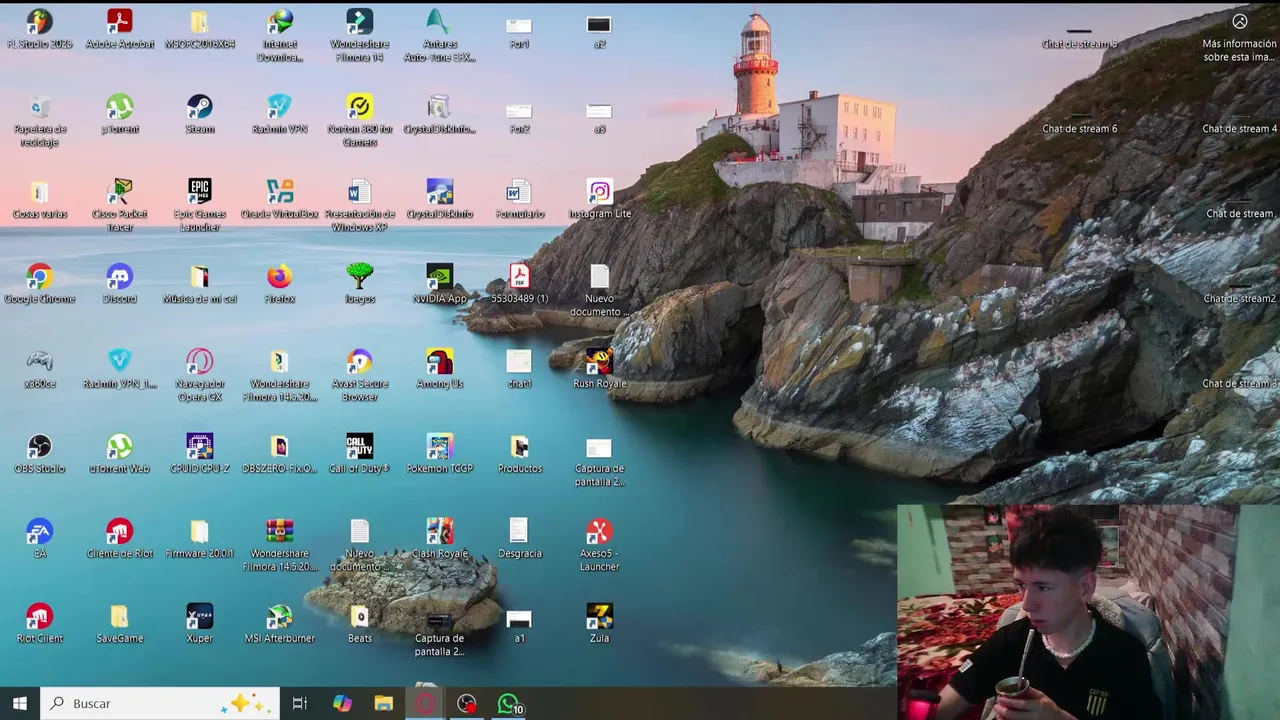This screenshot has height=720, width=1280.
Task: Switch to Opera GX in the taskbar
Action: [426, 703]
